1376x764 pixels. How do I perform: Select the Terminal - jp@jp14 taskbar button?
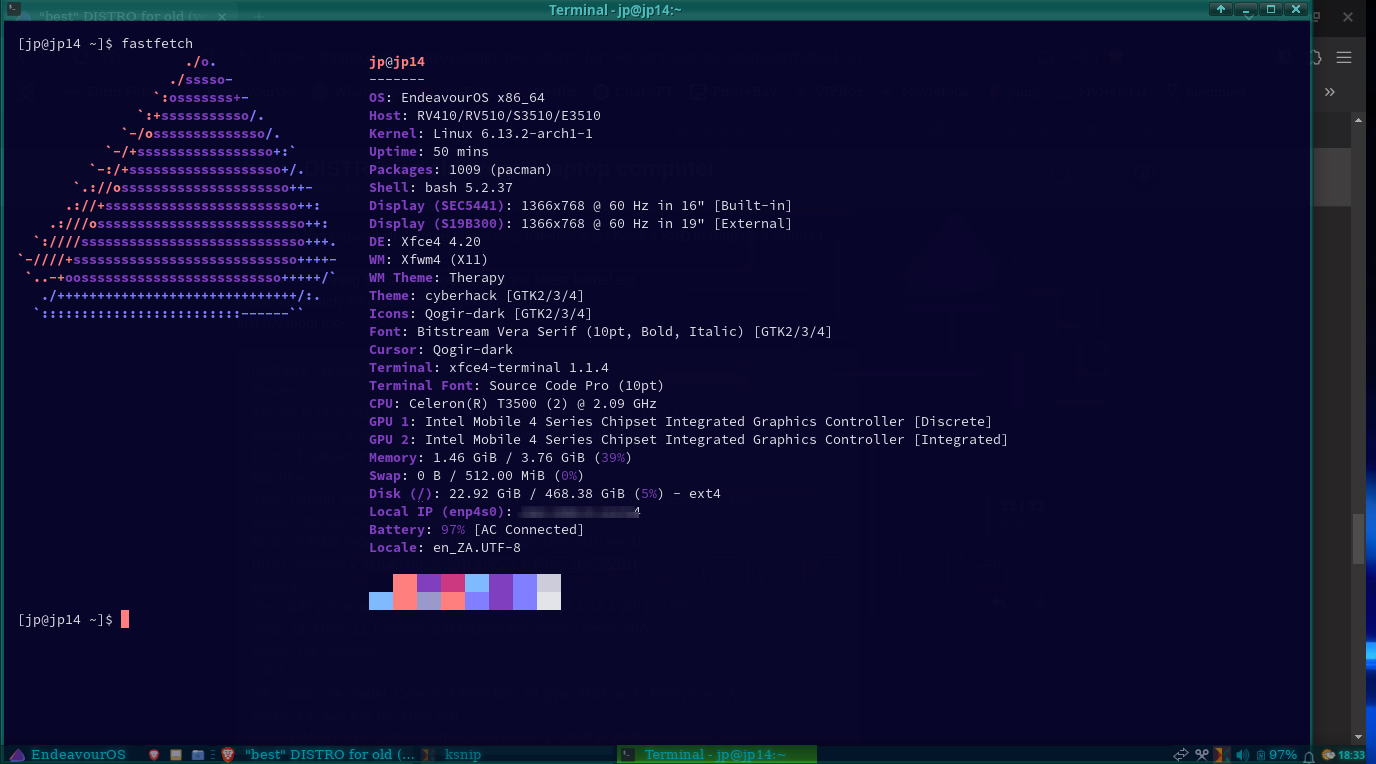716,755
